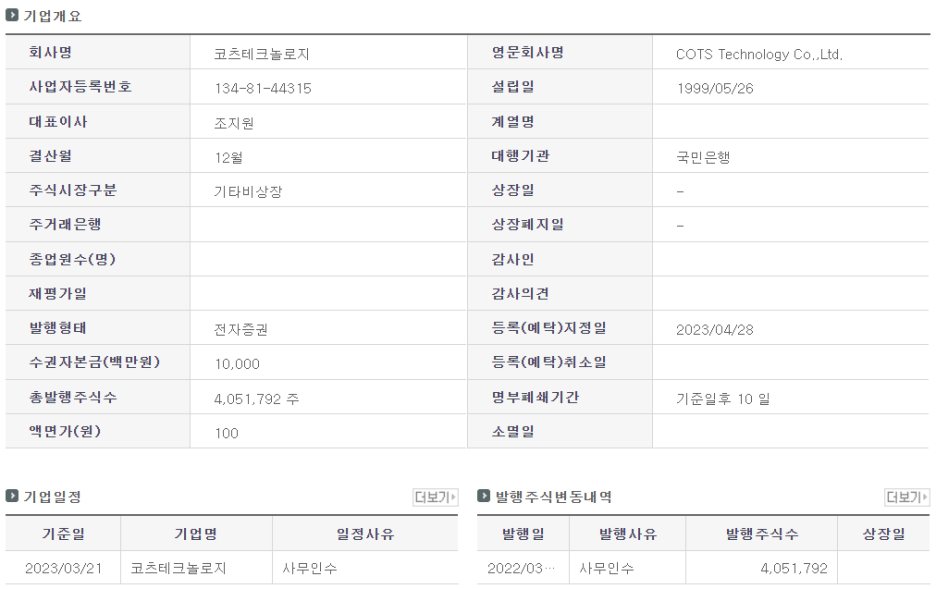This screenshot has width=936, height=589.
Task: Open 더보기 for 기업일정 section
Action: [x=435, y=497]
